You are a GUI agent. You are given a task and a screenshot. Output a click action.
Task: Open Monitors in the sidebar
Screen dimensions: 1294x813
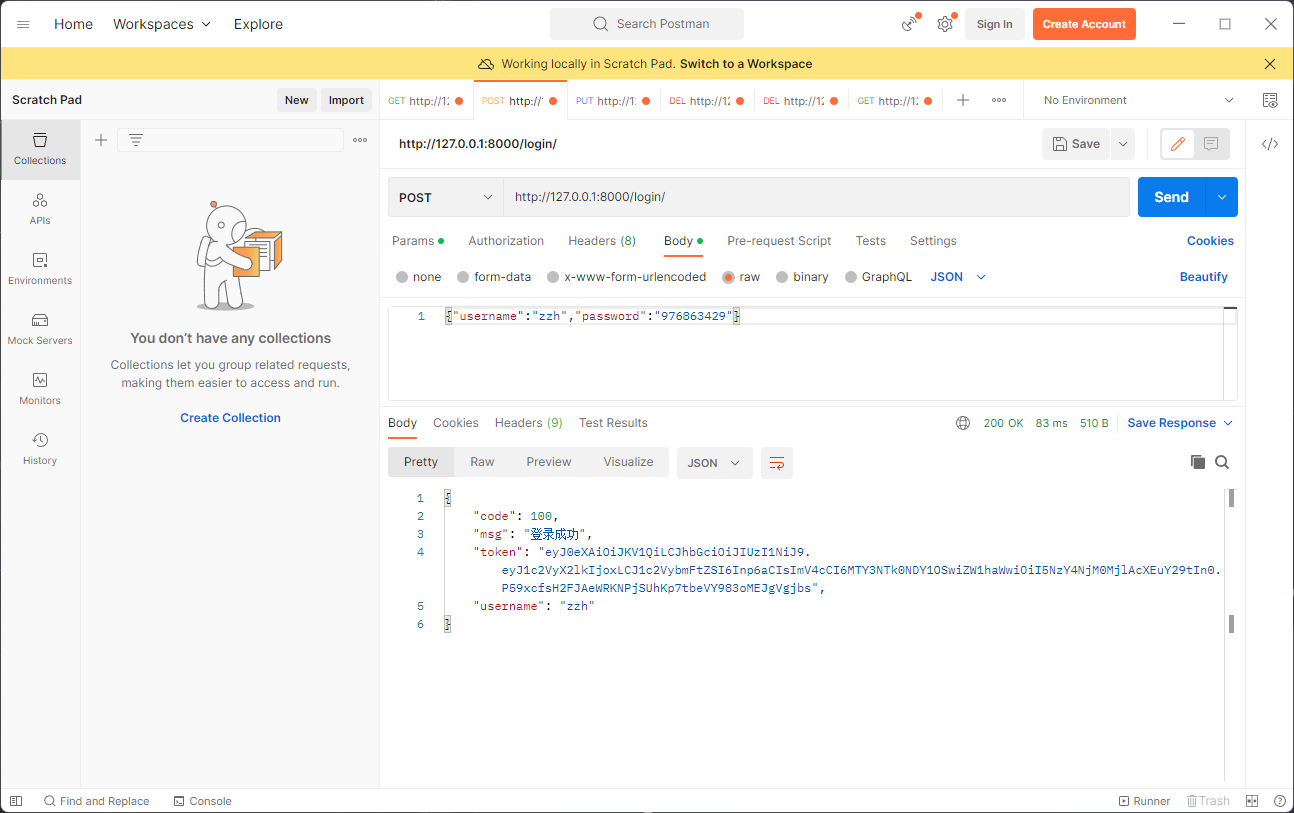(x=40, y=389)
